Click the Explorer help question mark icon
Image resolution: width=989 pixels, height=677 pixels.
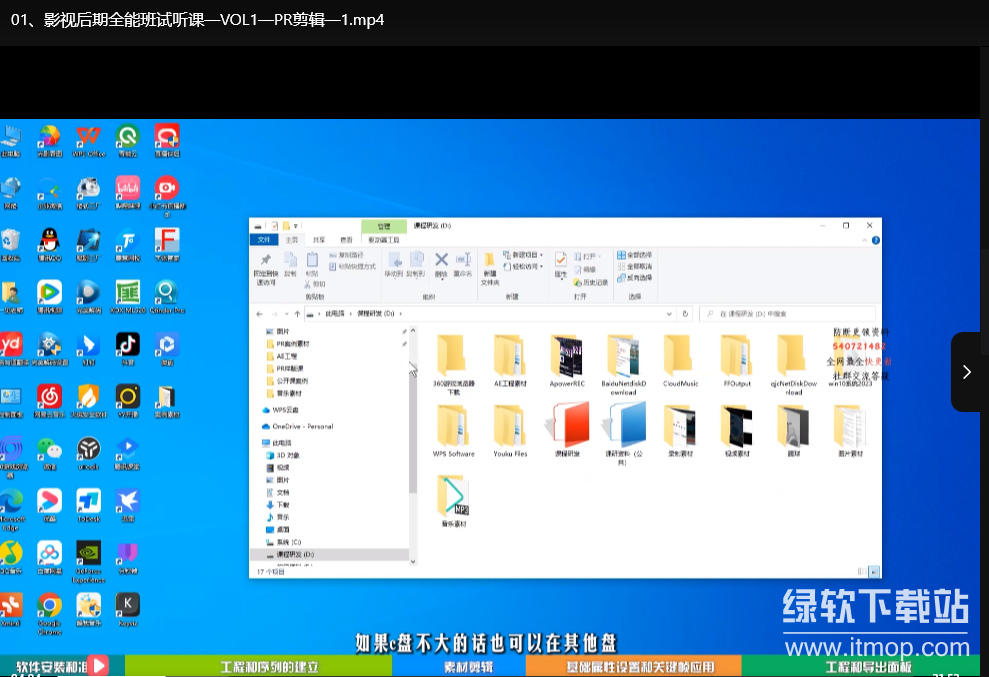[875, 240]
